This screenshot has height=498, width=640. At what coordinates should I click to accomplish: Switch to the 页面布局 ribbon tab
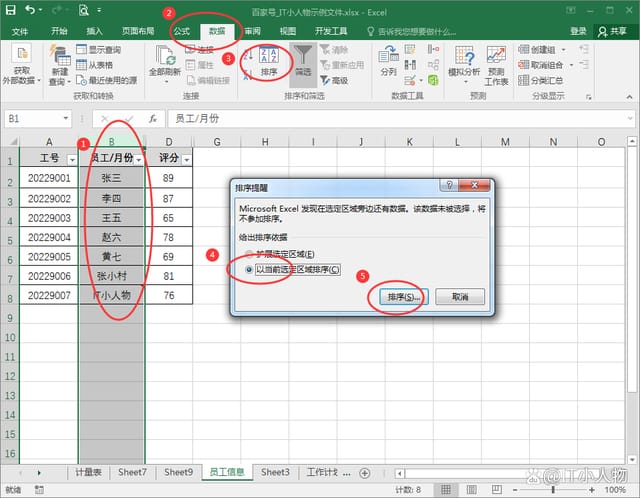click(138, 31)
